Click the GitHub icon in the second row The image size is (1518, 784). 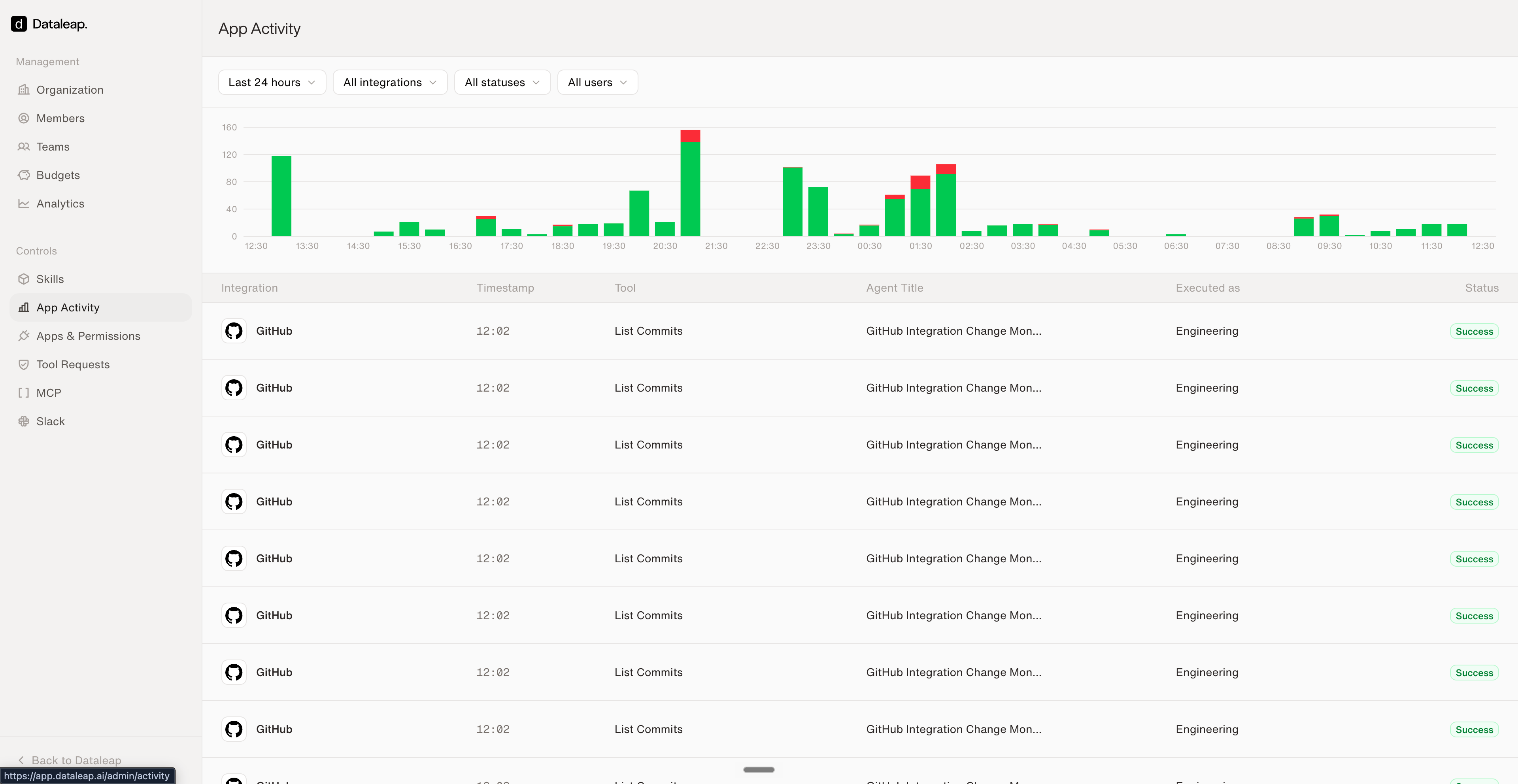coord(234,388)
